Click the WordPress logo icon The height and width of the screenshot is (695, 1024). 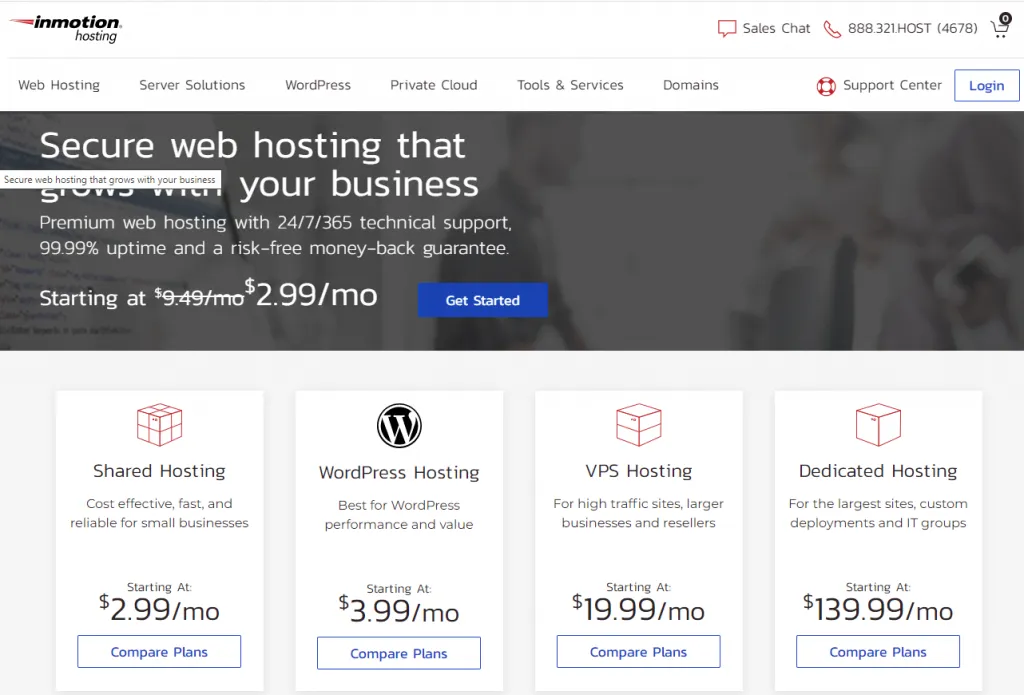pos(399,426)
